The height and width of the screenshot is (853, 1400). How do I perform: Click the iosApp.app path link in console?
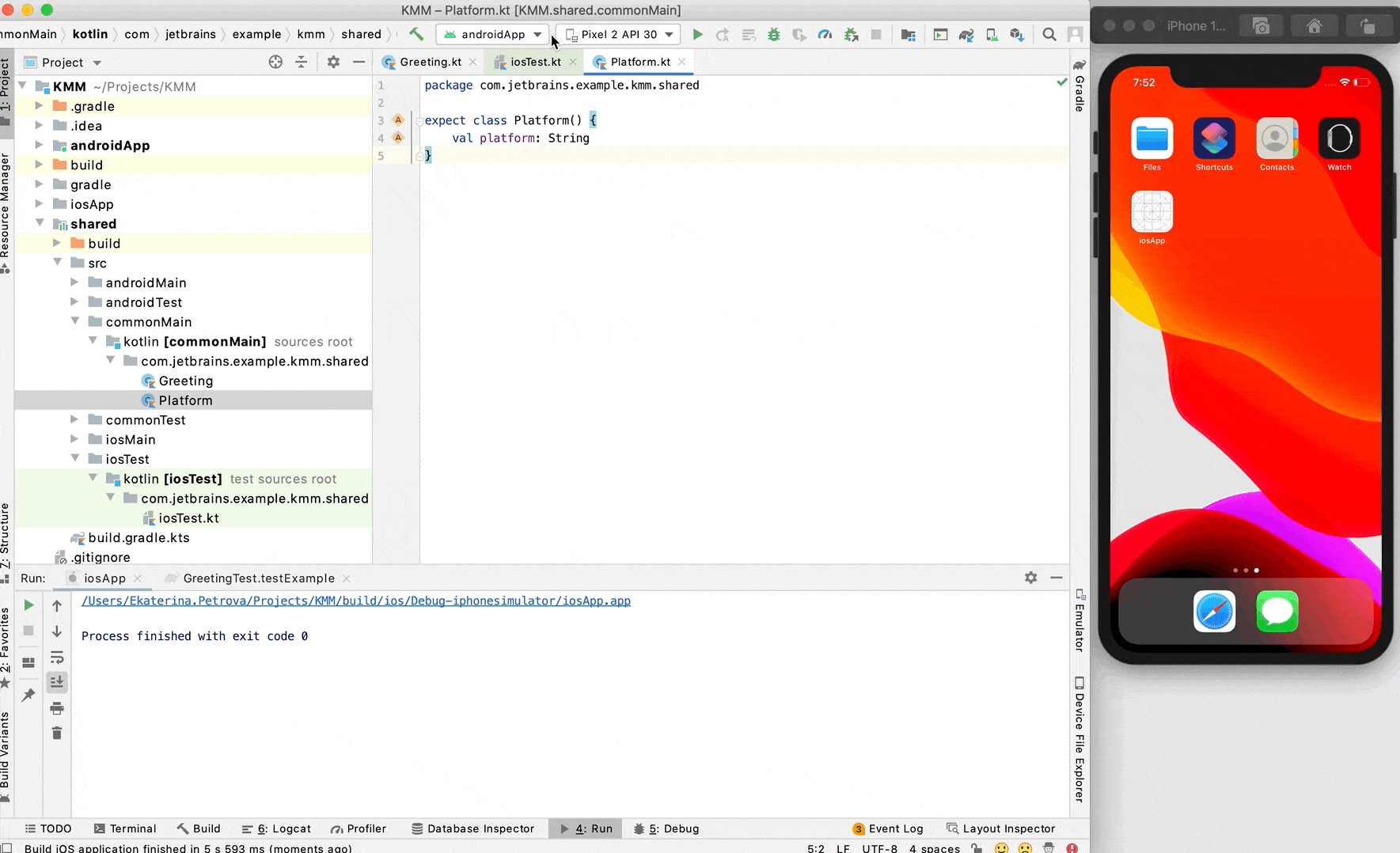[x=356, y=601]
